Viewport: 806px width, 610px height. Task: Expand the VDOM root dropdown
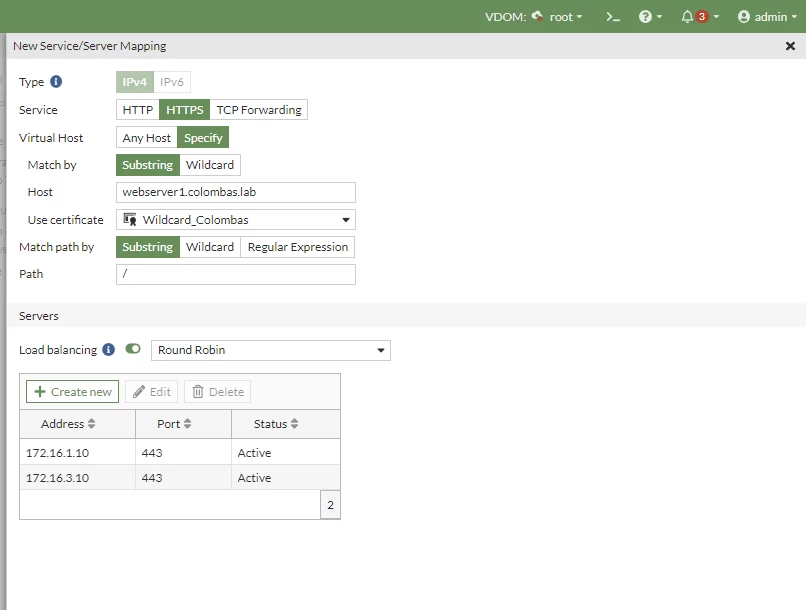565,17
